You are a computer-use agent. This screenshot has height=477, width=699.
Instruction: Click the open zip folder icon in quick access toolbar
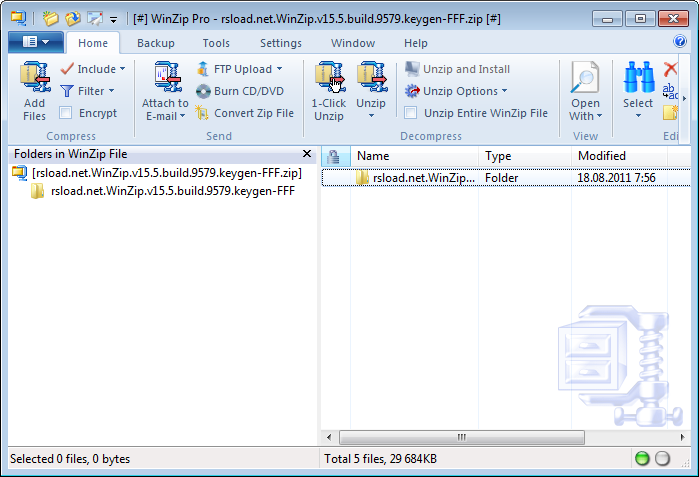(x=73, y=18)
